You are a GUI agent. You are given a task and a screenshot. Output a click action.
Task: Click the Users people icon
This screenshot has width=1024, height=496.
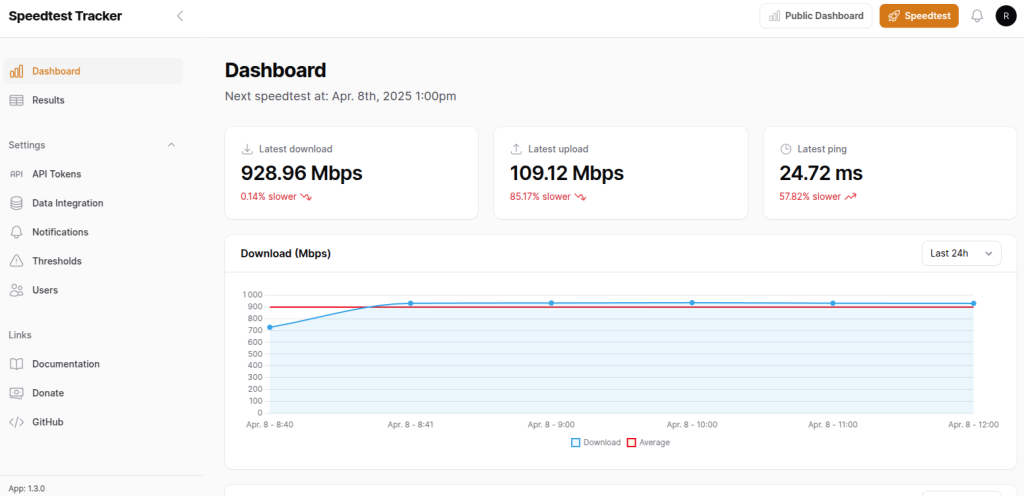[17, 290]
